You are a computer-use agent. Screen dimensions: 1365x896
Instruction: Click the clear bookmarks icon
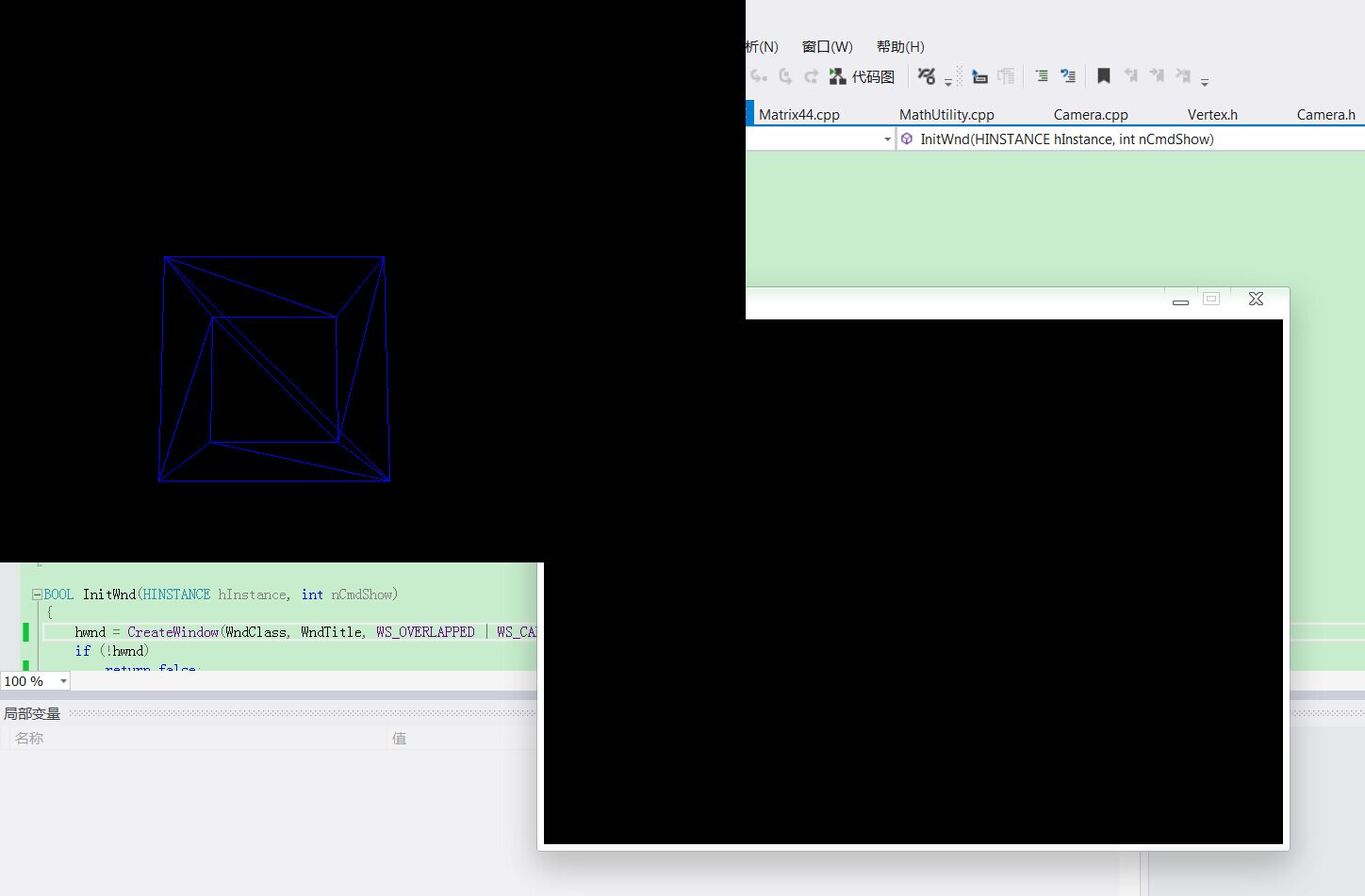pyautogui.click(x=1183, y=76)
